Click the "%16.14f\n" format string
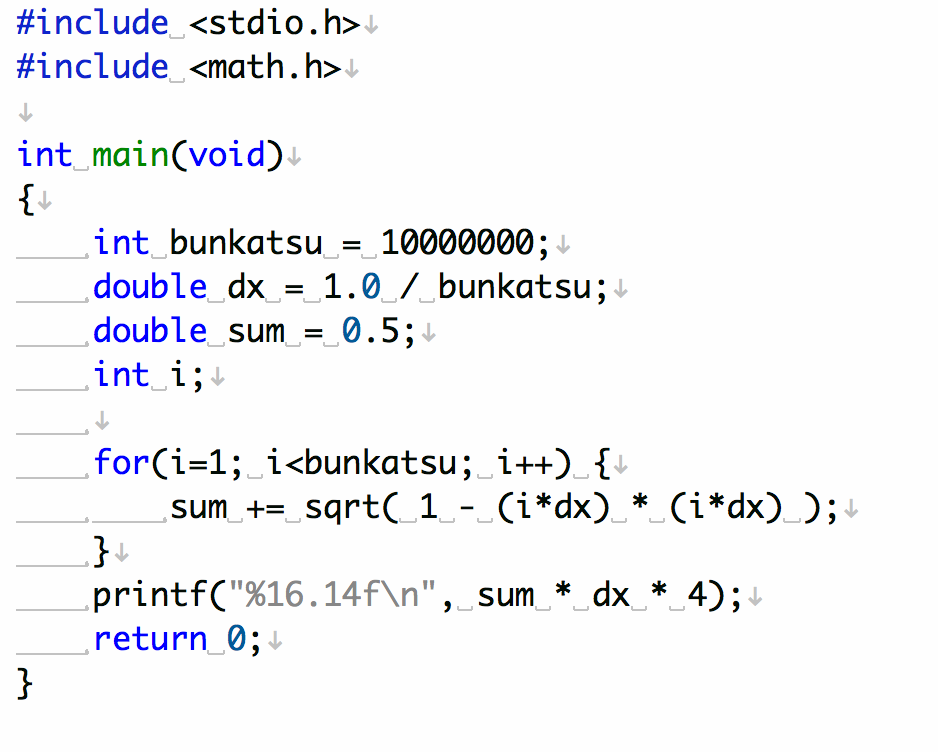The height and width of the screenshot is (752, 938). [x=341, y=595]
